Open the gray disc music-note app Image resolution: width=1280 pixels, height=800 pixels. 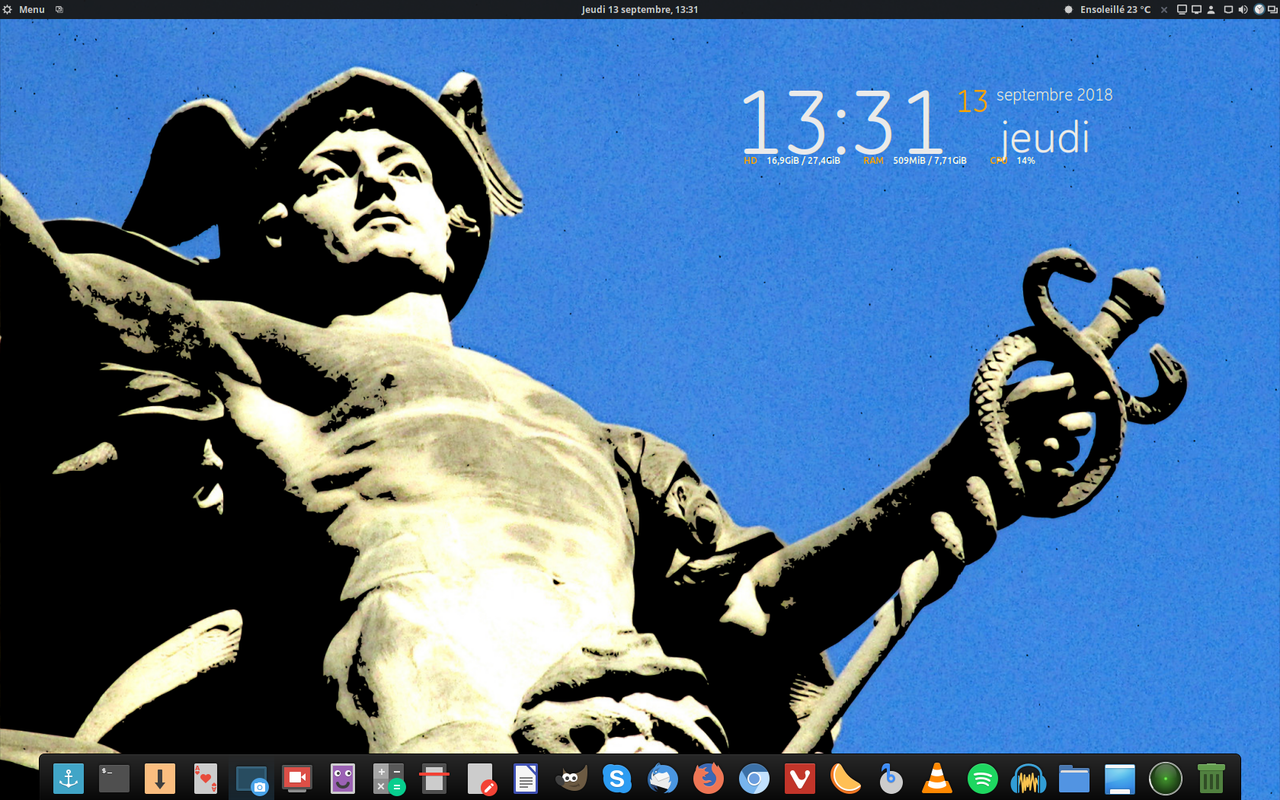click(x=891, y=778)
